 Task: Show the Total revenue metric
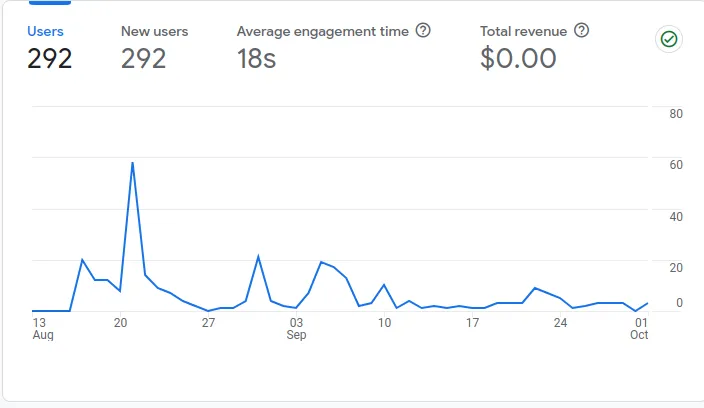[526, 31]
